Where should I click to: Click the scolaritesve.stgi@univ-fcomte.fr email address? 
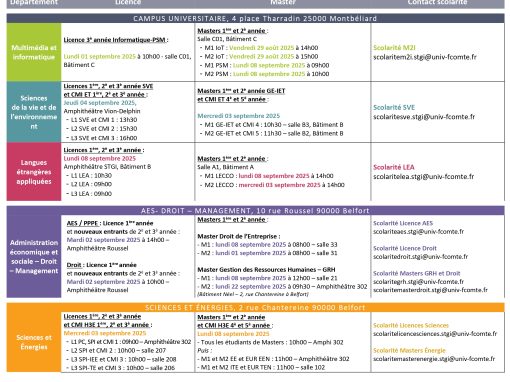424,117
